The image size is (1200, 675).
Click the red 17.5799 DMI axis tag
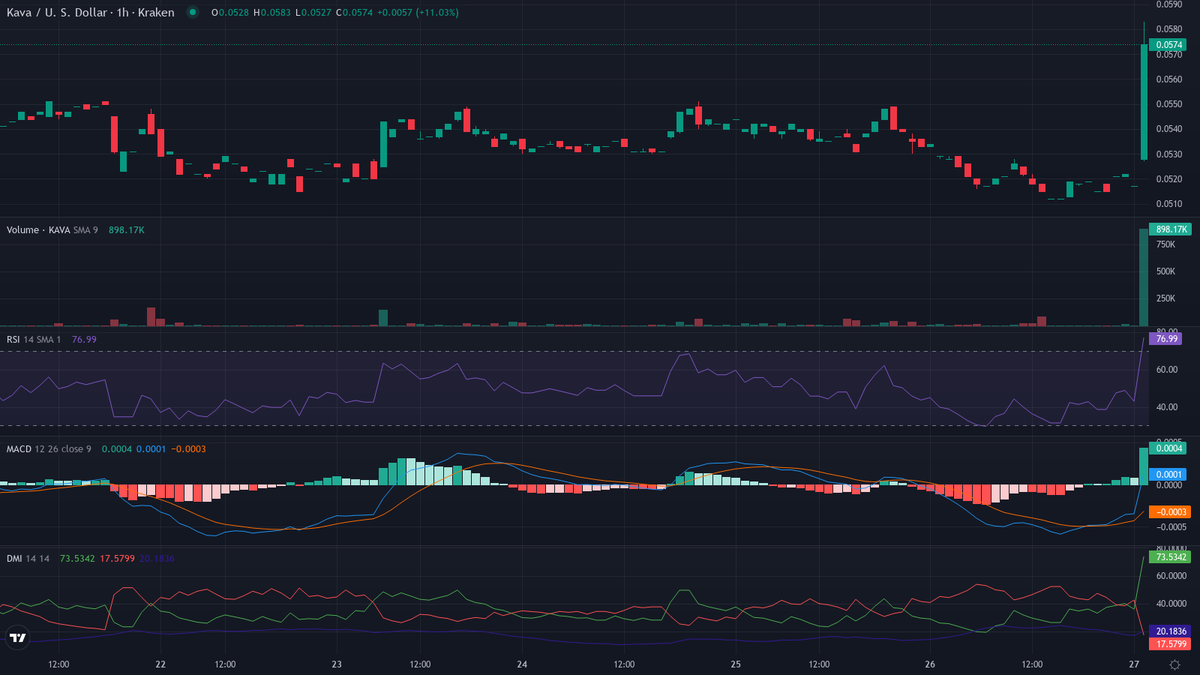[1172, 644]
